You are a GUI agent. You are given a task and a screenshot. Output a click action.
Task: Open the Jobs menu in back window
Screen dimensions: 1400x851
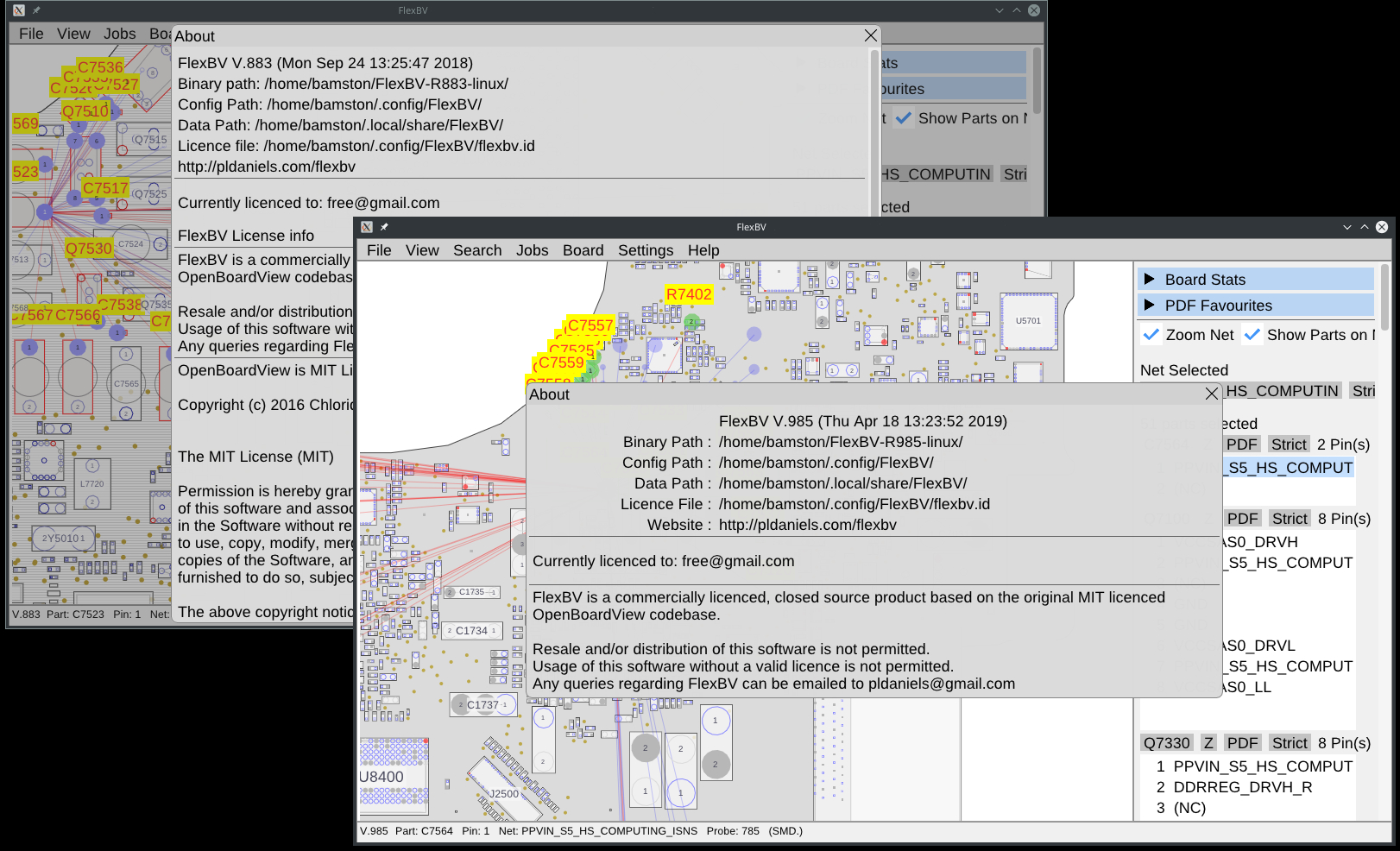(120, 34)
